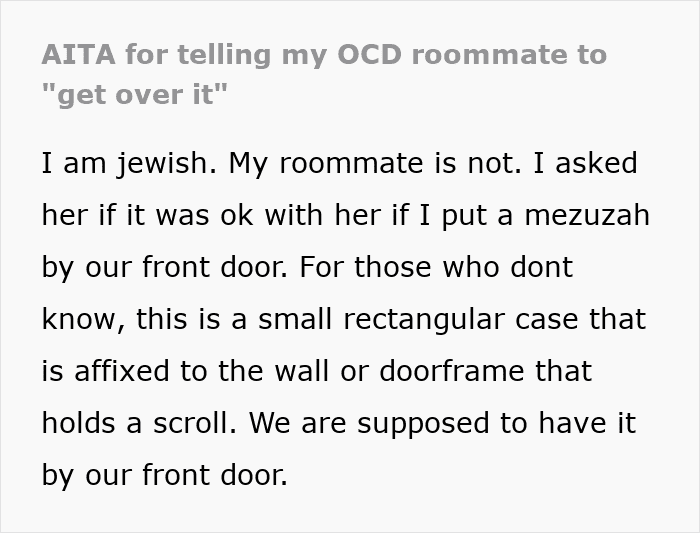Click the word "holds" starting the sixth line

78,423
